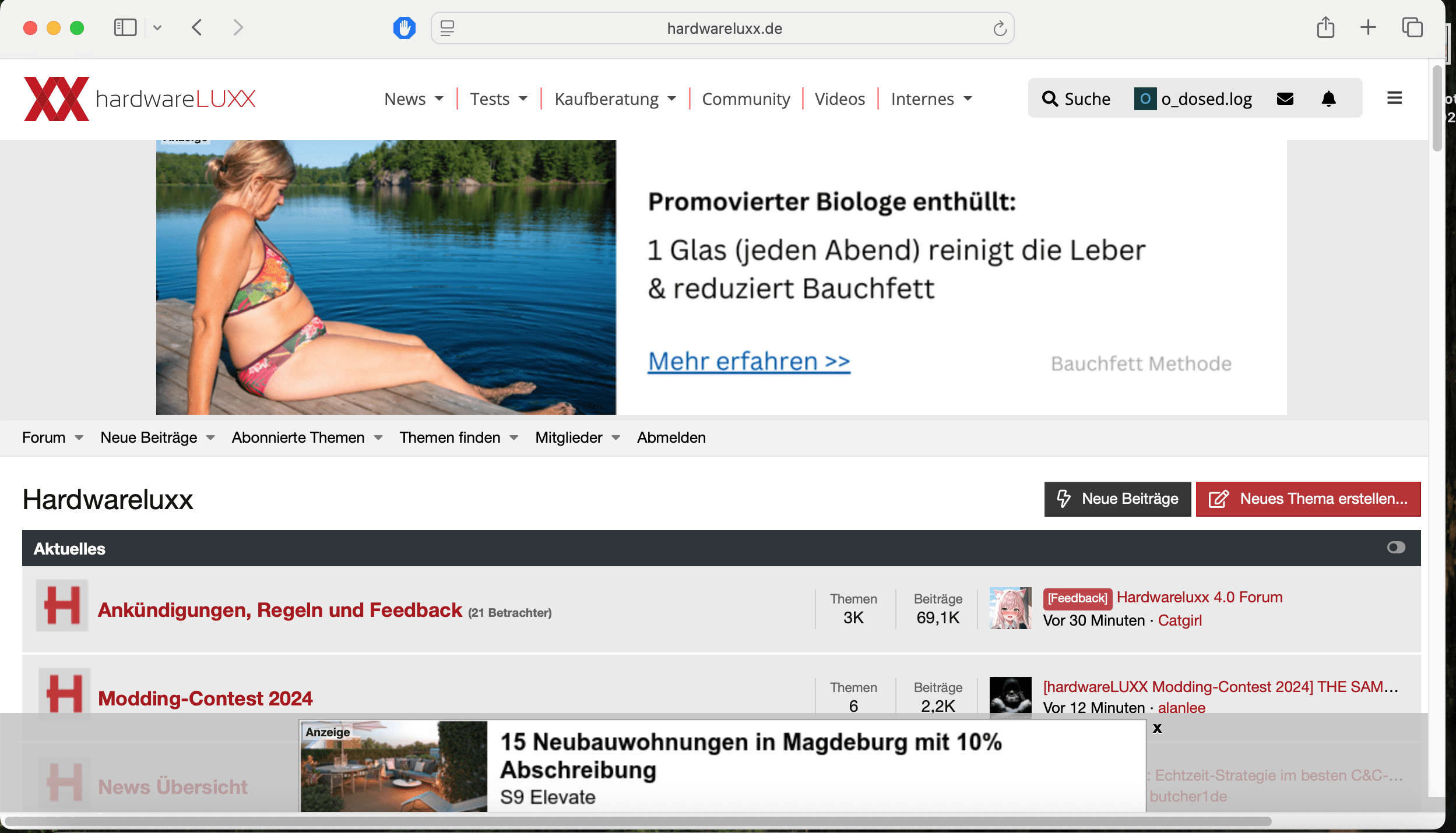Close the bottom Magdeburg ad banner

1158,728
